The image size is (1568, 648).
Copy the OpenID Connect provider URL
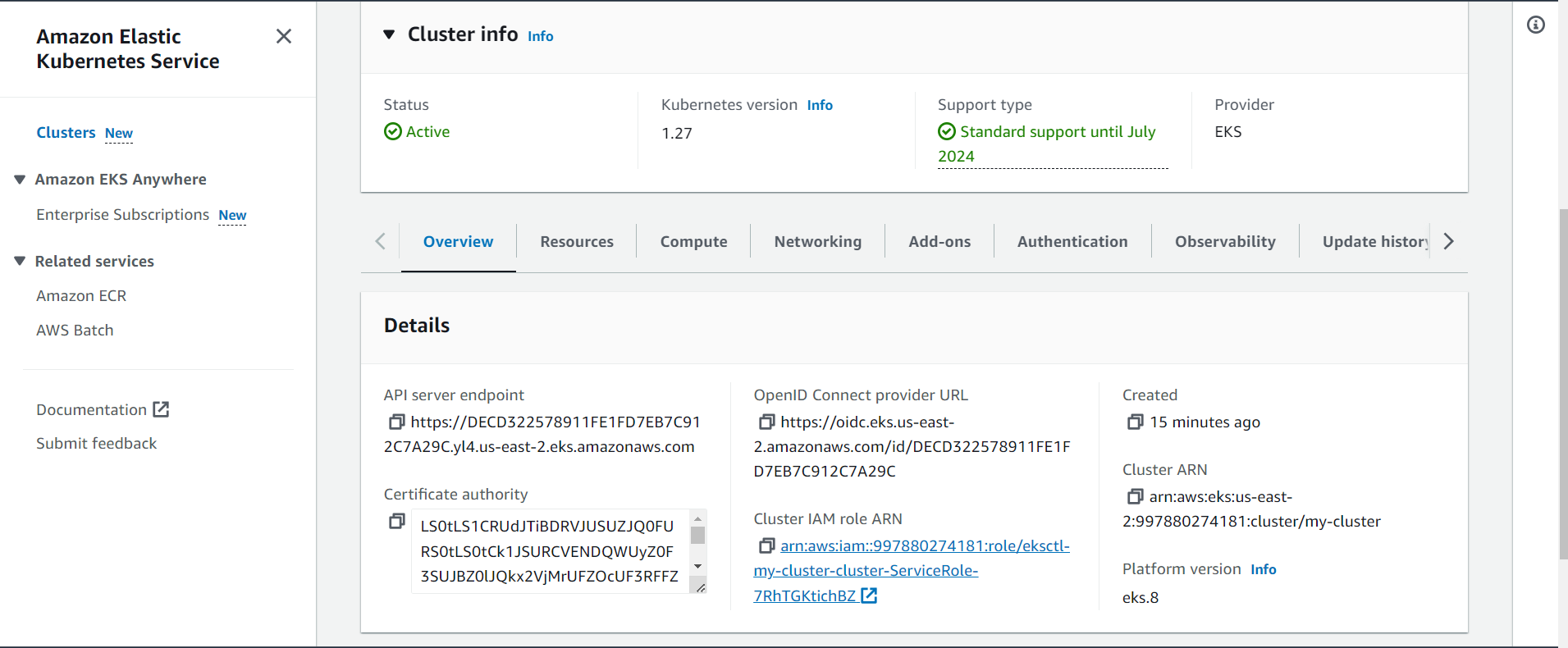point(766,422)
